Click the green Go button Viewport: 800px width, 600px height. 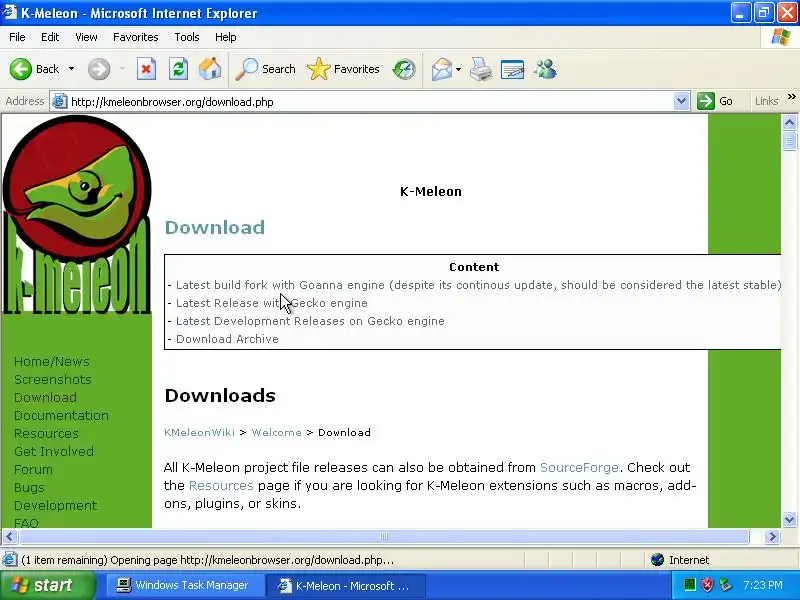coord(715,101)
